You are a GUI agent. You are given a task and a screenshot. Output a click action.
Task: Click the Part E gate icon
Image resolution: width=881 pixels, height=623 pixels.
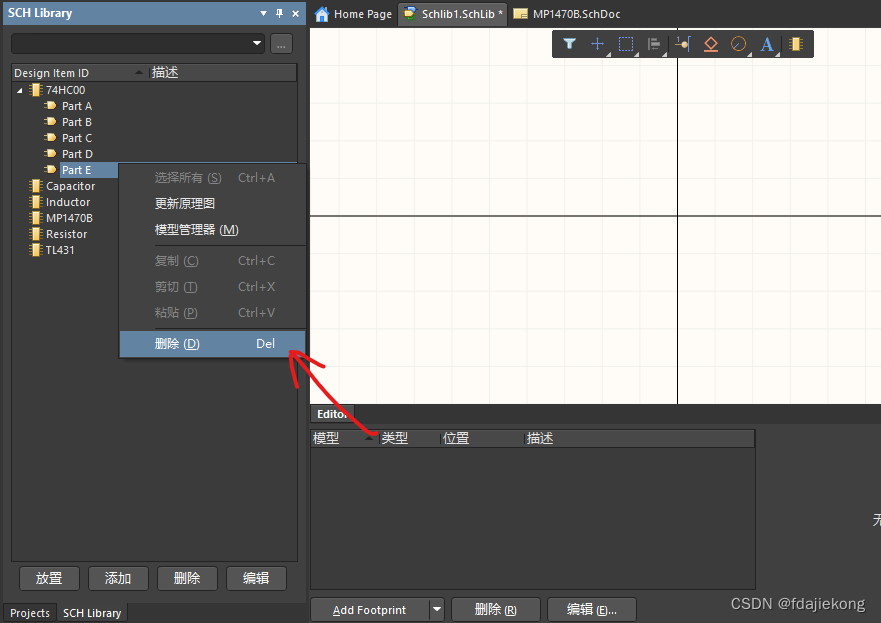(x=51, y=170)
